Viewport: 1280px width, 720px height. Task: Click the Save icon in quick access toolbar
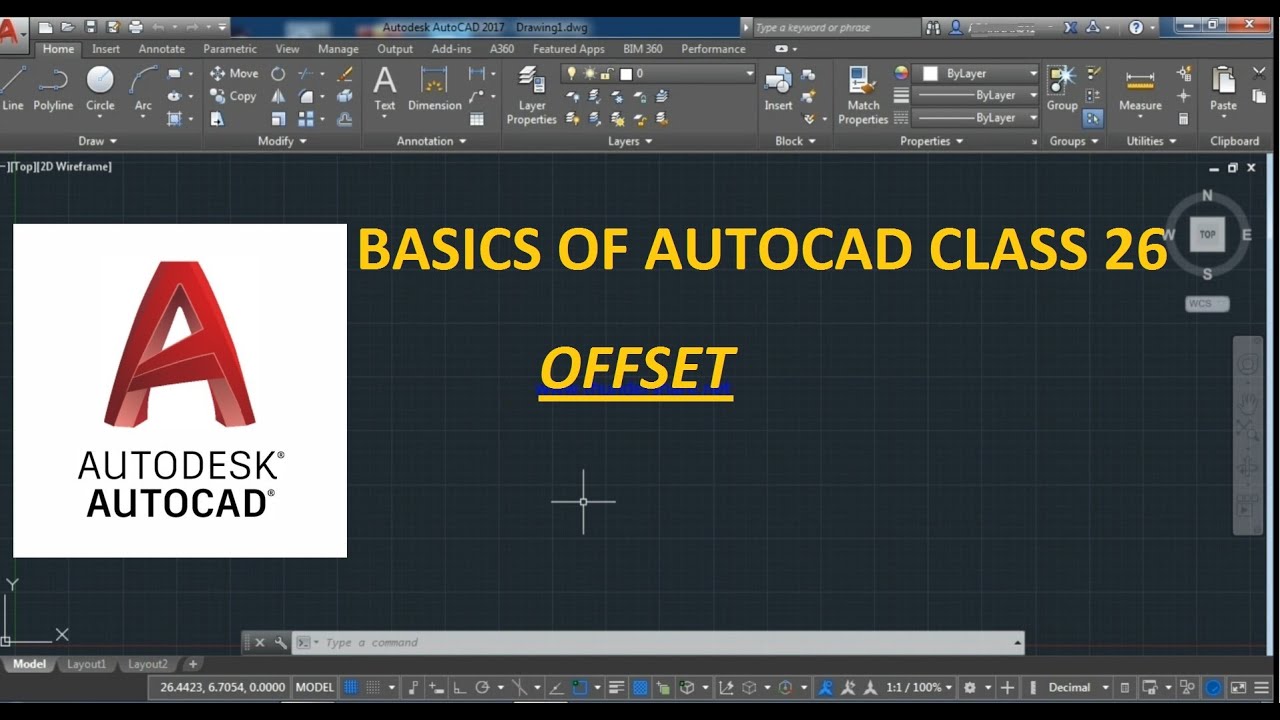pyautogui.click(x=90, y=27)
